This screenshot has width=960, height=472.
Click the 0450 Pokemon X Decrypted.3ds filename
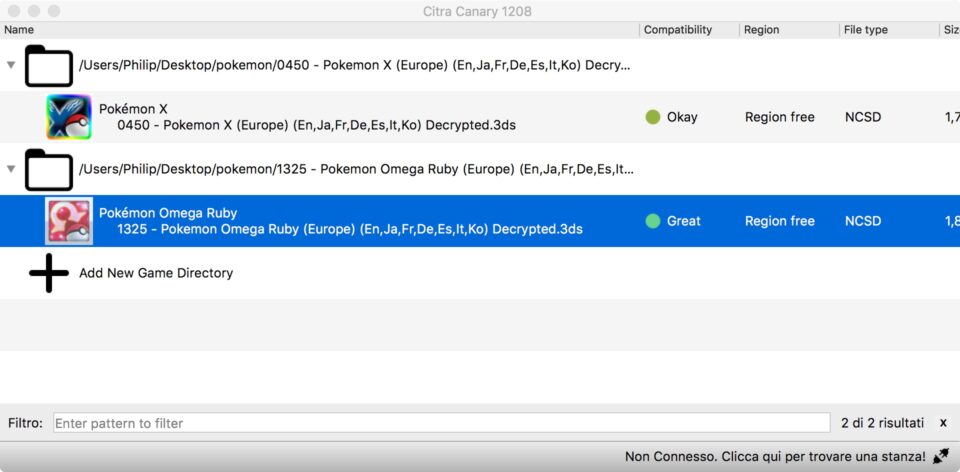[x=317, y=125]
